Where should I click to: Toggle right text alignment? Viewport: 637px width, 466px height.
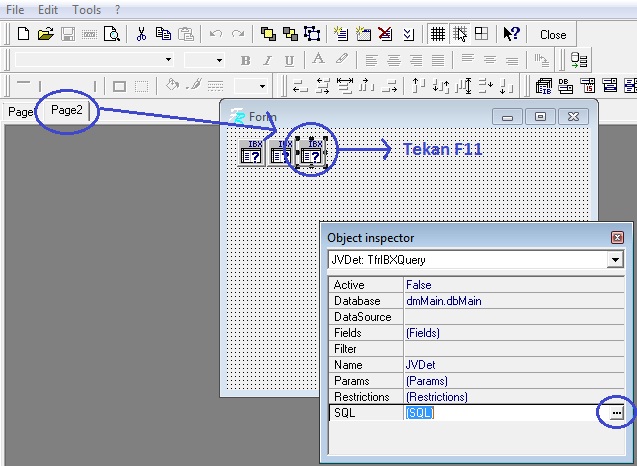point(416,61)
